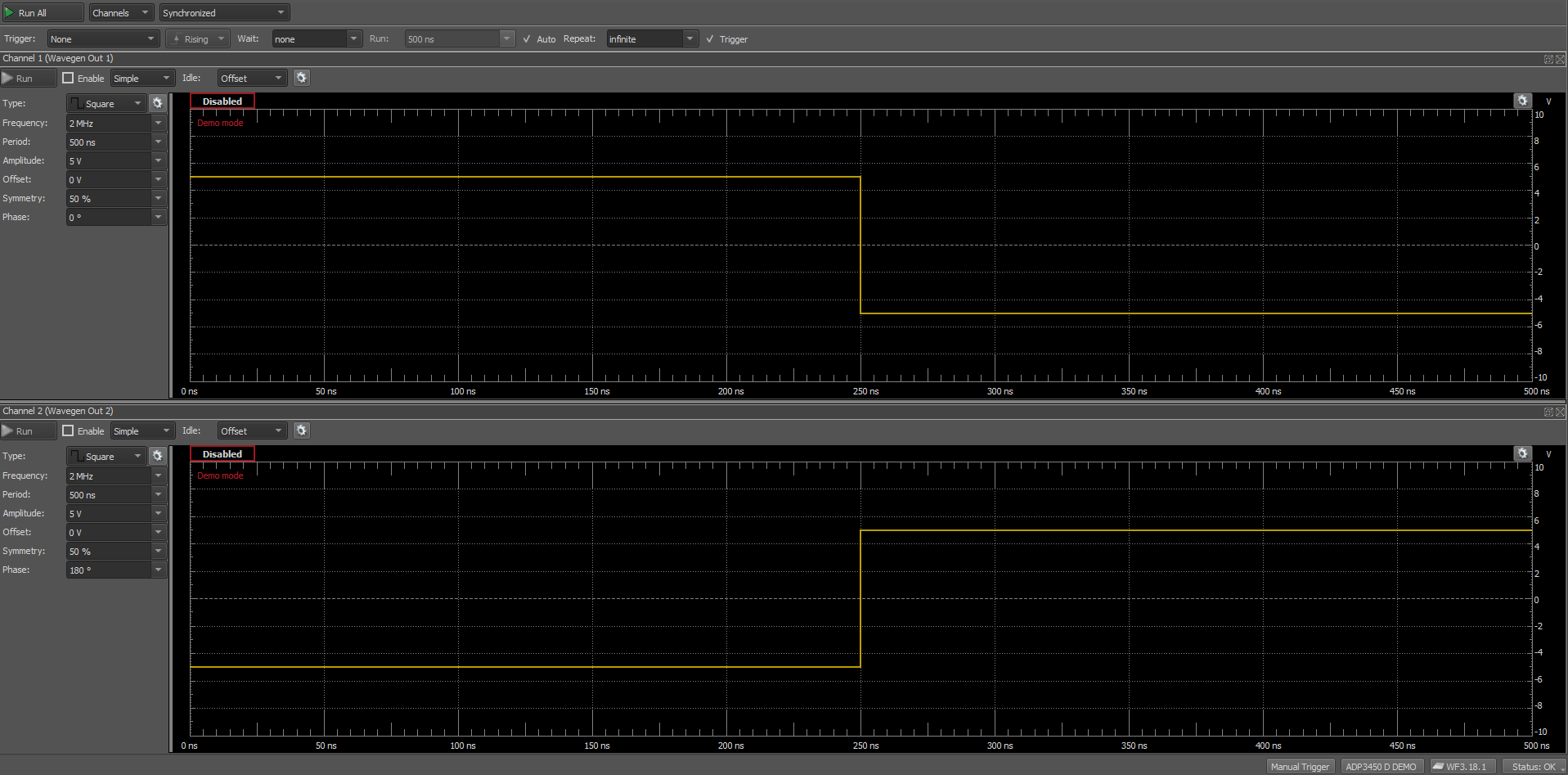
Task: Click Channel 1 Phase 0° field
Action: [x=109, y=217]
